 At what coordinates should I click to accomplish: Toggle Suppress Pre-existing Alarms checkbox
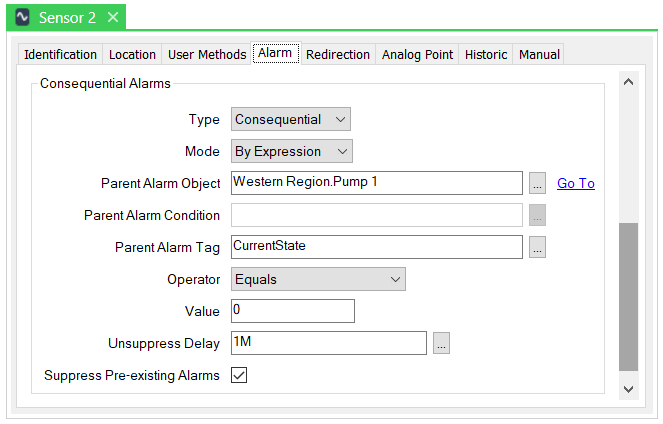click(239, 375)
